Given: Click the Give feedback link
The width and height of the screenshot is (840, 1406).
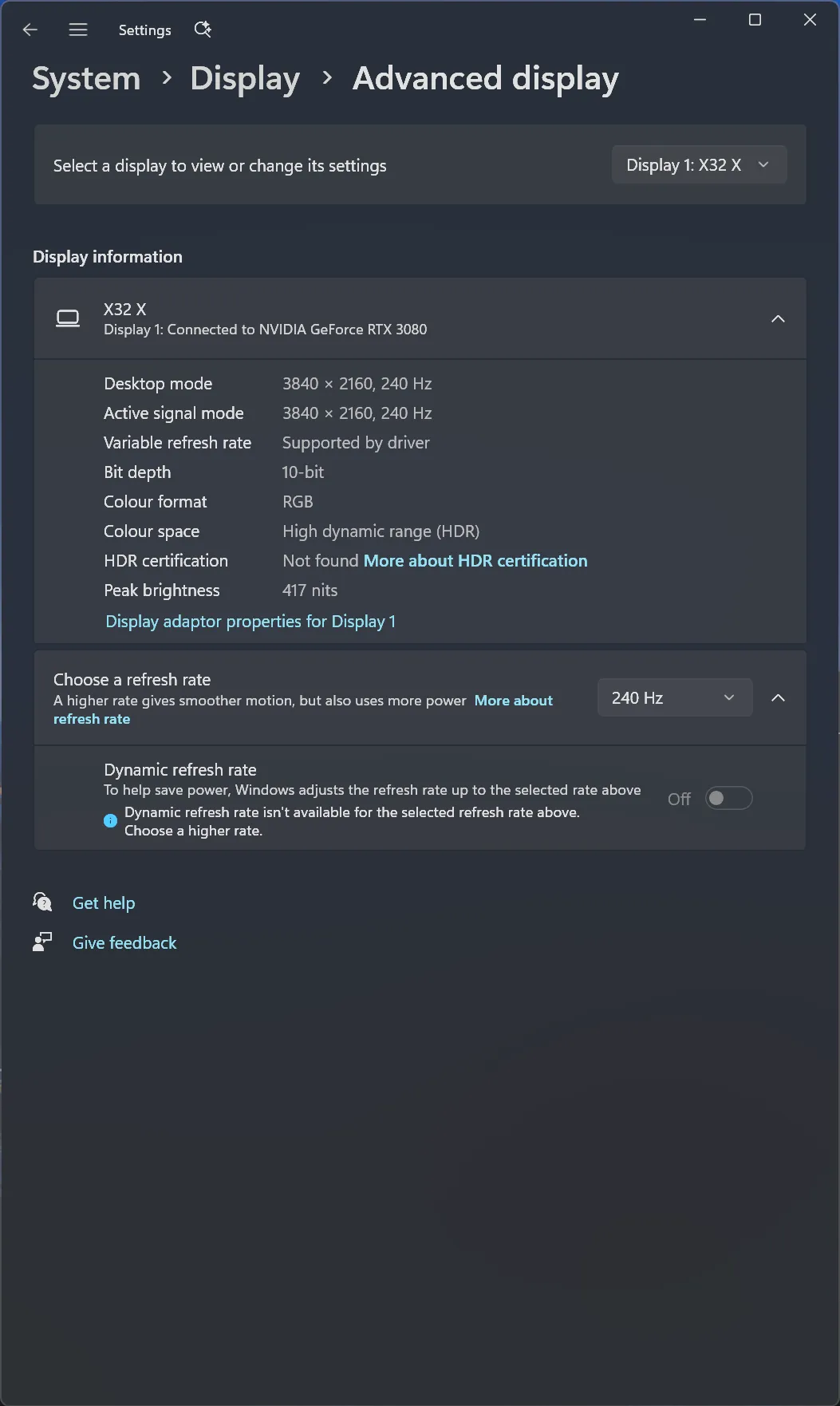Looking at the screenshot, I should [x=124, y=943].
